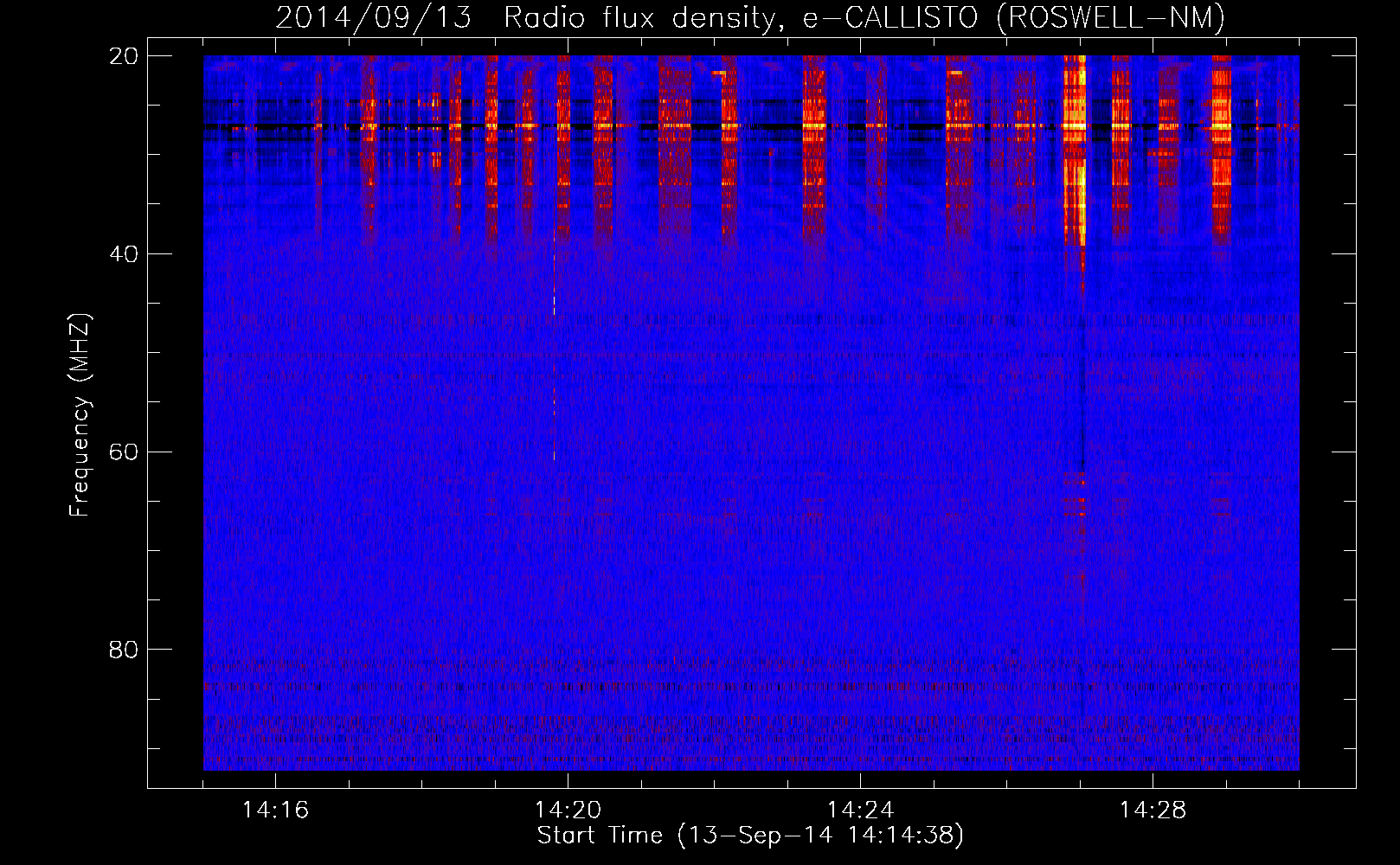
Task: Click the plot title with 2014/09/13 e-CALLISTO
Action: pos(750,17)
